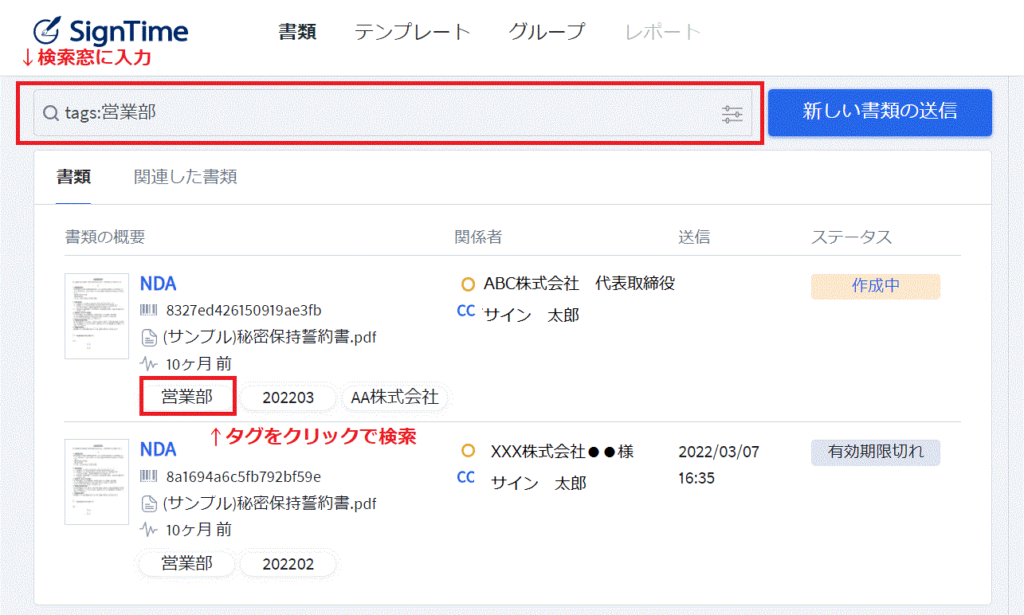This screenshot has height=615, width=1024.
Task: Click signer circle icon for ABC株式会社
Action: [468, 285]
